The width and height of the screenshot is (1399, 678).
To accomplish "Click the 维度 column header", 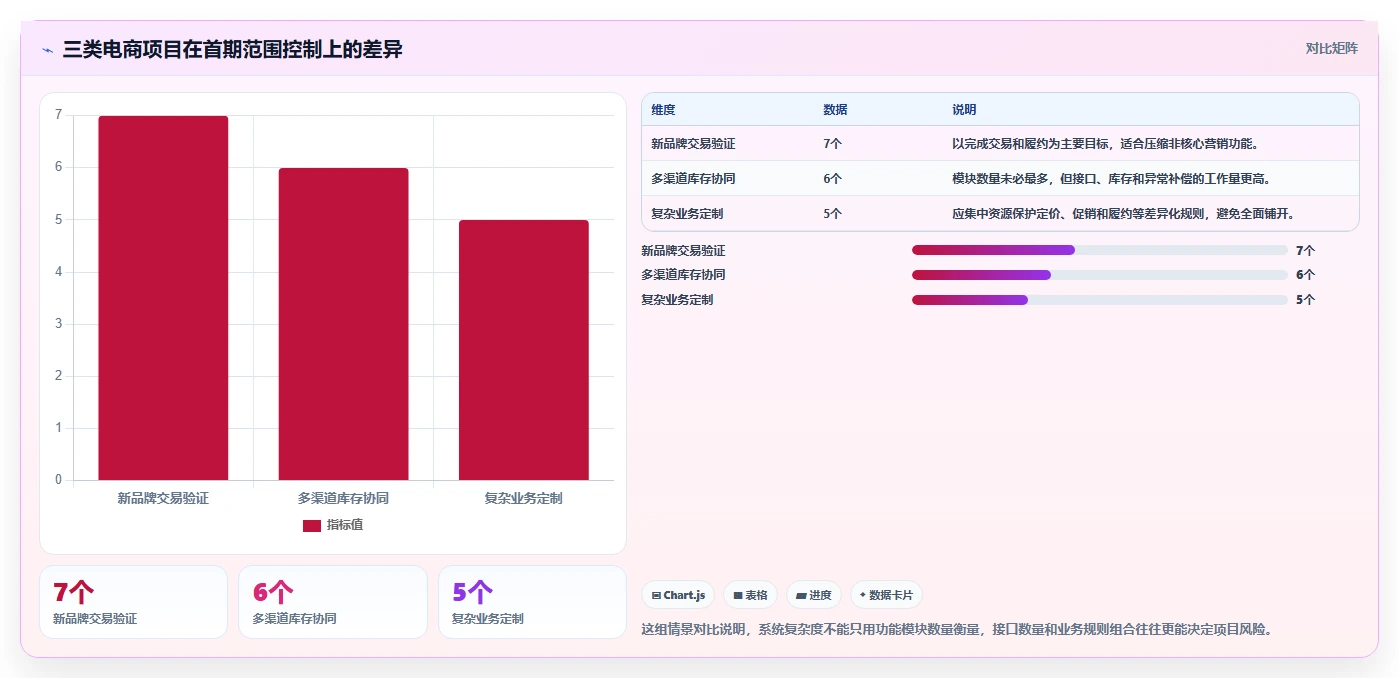I will click(663, 110).
